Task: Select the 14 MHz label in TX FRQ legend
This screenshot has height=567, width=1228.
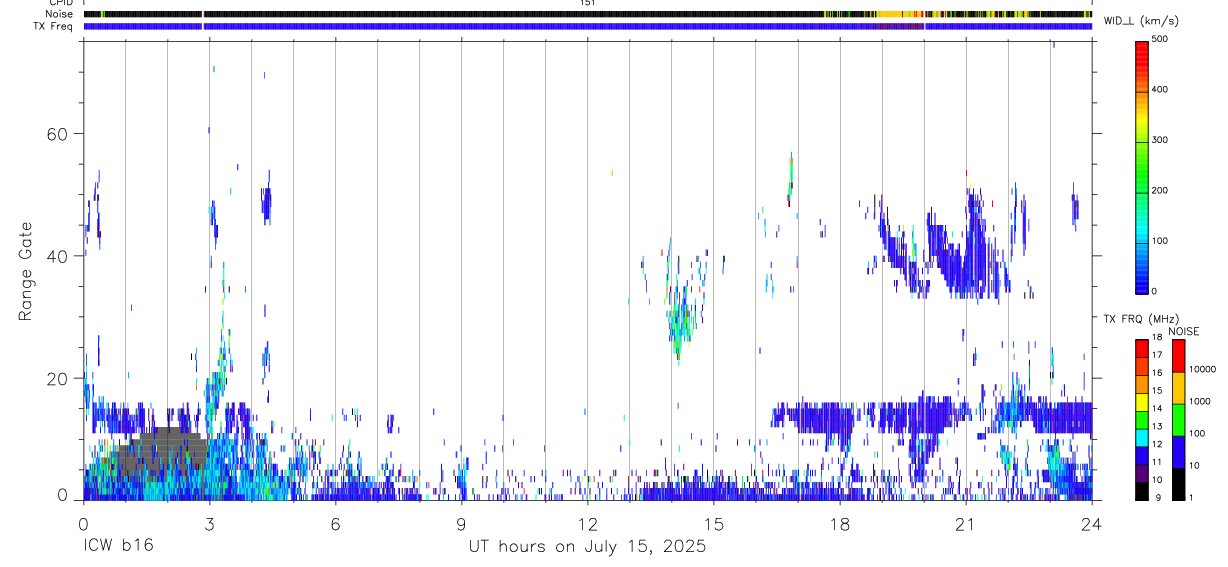Action: coord(1157,409)
